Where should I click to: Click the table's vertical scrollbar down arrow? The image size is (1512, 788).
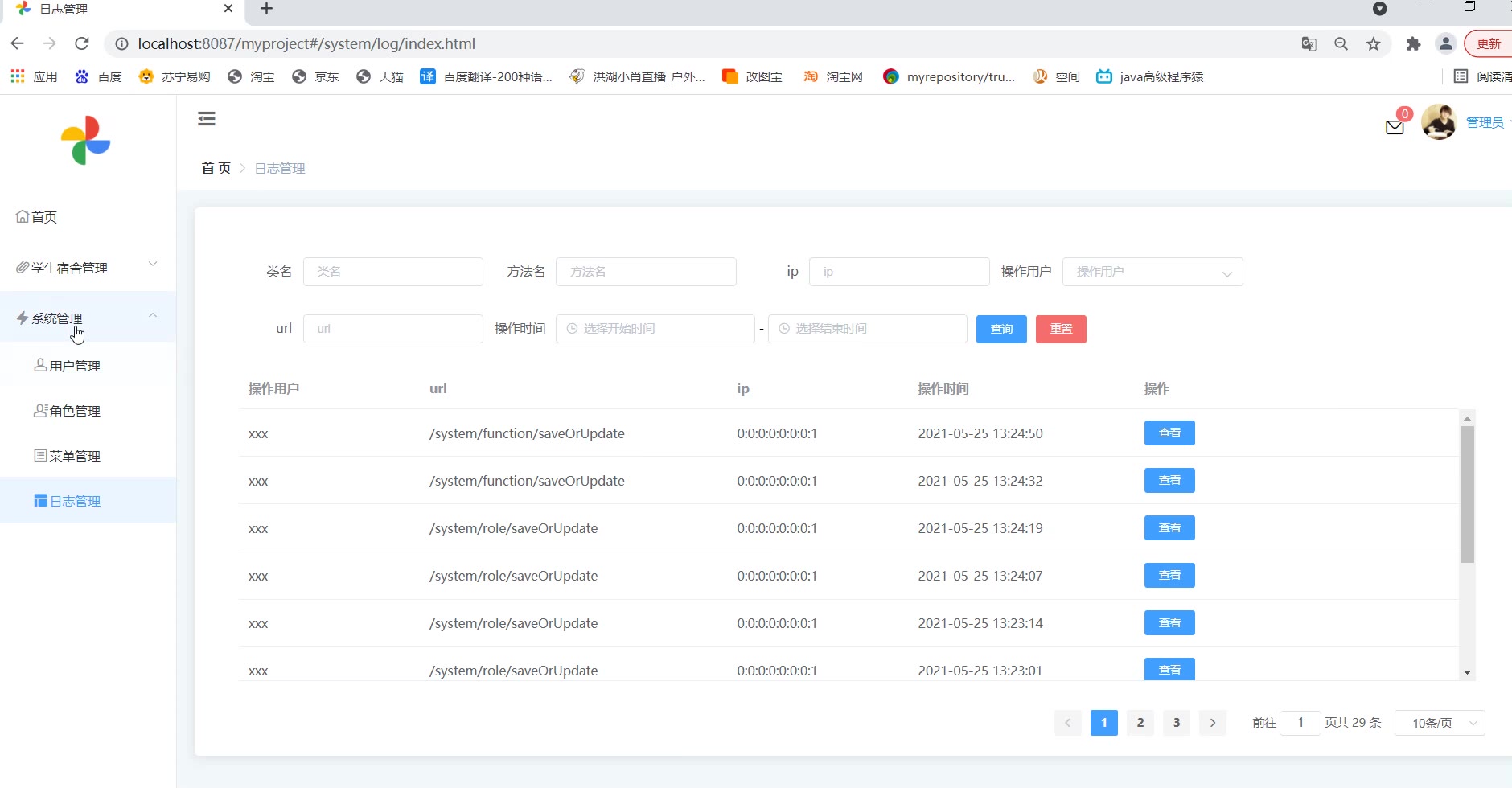click(1467, 672)
